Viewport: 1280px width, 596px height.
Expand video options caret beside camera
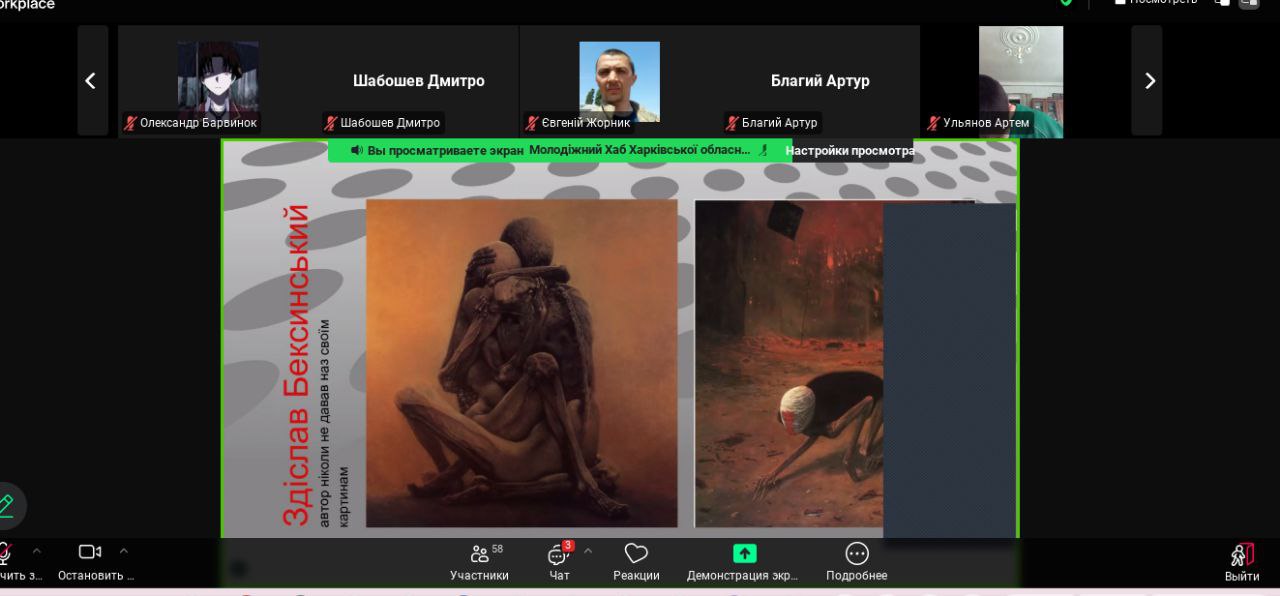[124, 551]
